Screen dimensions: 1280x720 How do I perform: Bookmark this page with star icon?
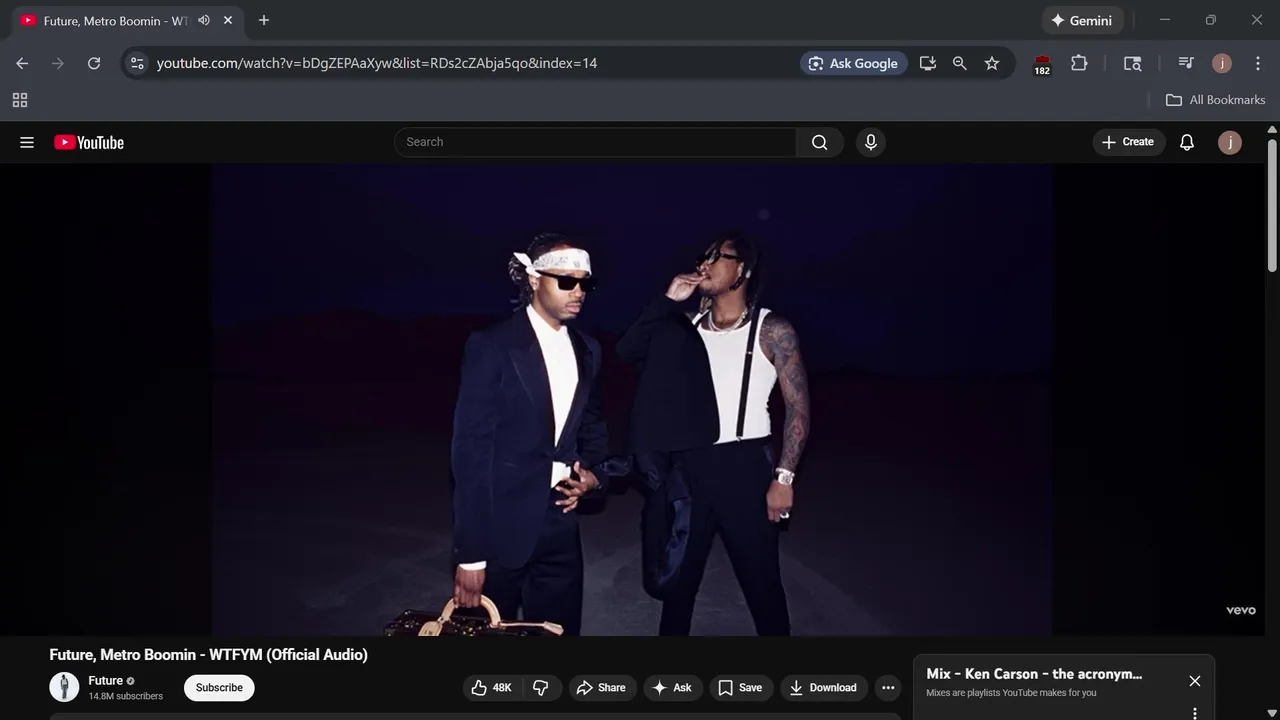[992, 63]
